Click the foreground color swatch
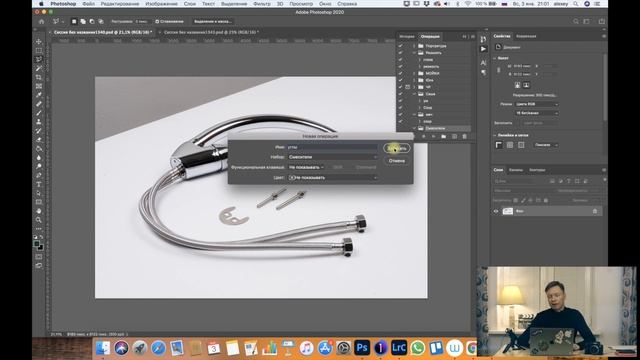 [37, 244]
